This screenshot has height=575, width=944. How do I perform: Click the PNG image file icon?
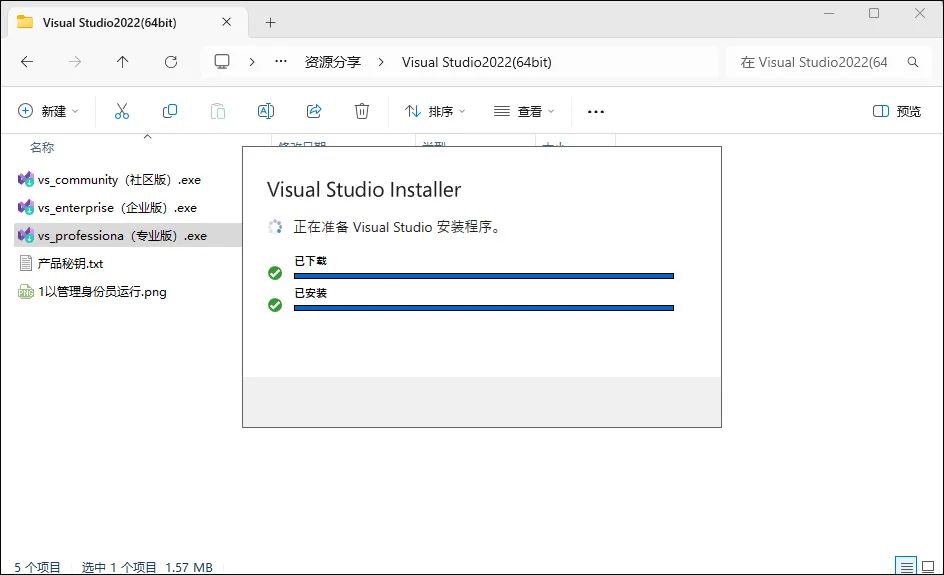(x=26, y=291)
